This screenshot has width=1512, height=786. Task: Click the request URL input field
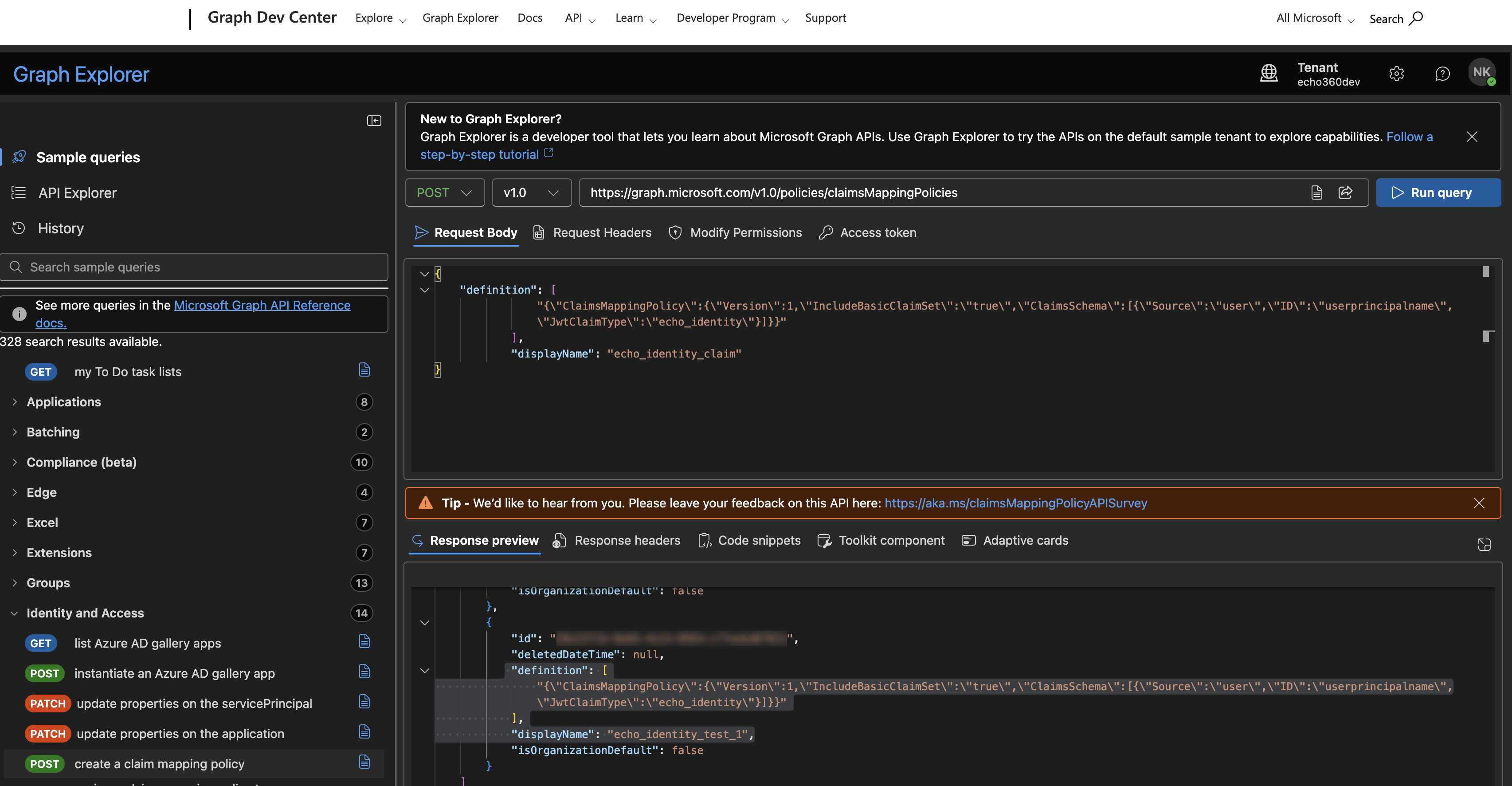pos(945,193)
